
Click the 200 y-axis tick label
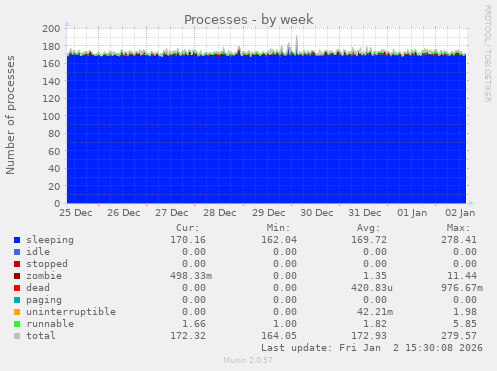51,29
